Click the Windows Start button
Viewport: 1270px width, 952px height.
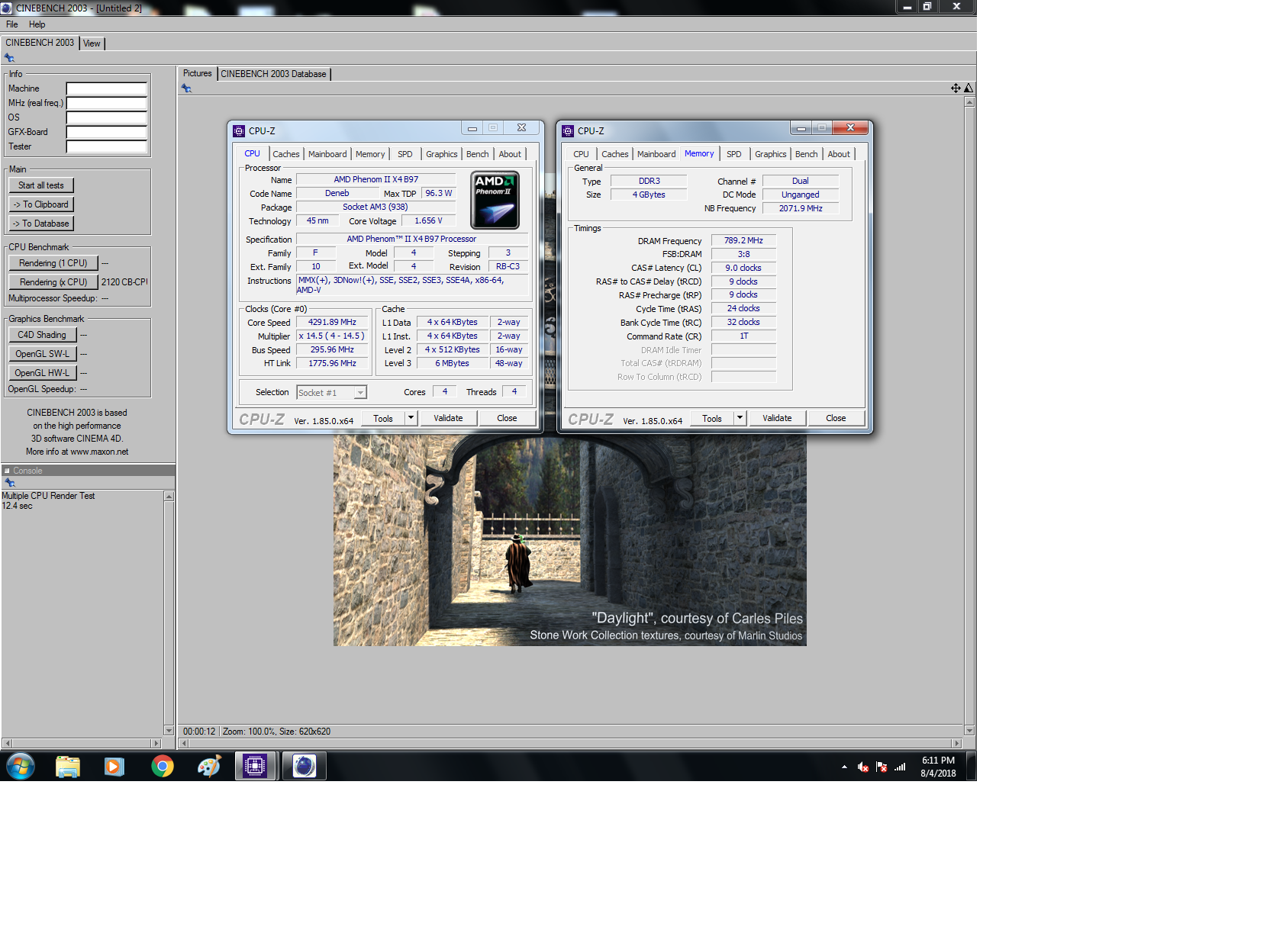pyautogui.click(x=21, y=766)
